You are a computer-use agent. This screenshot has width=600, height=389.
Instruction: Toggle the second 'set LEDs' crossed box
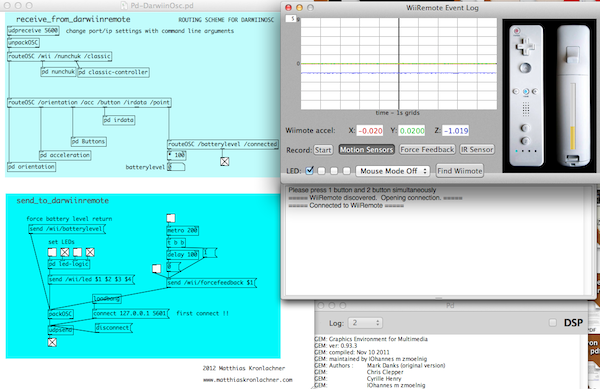[65, 252]
